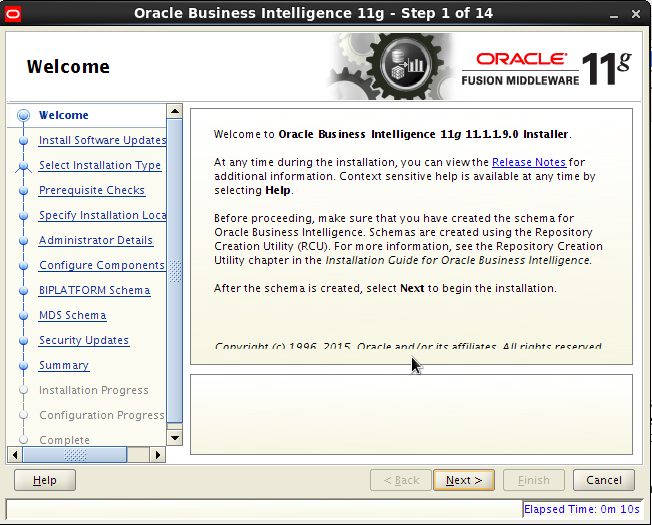Open the MDS Schema step

[x=73, y=315]
